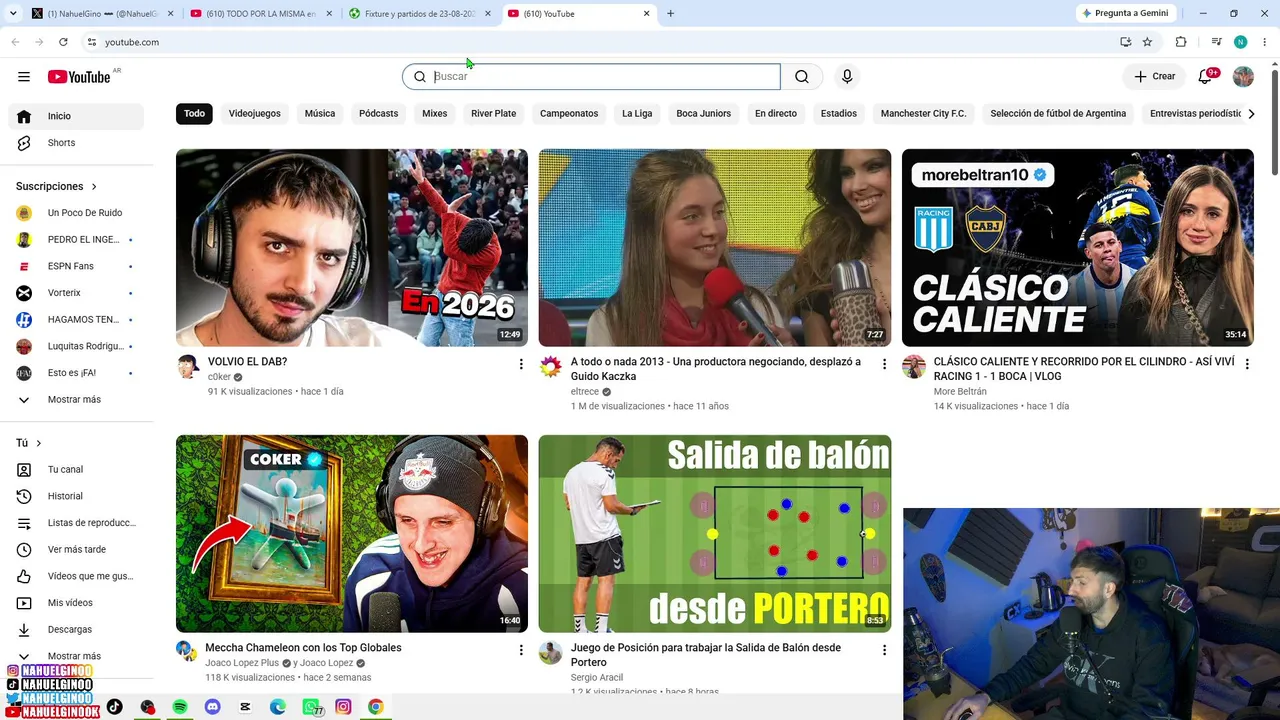Open the Chrome tab search dropdown
1280x720 pixels.
(14, 13)
